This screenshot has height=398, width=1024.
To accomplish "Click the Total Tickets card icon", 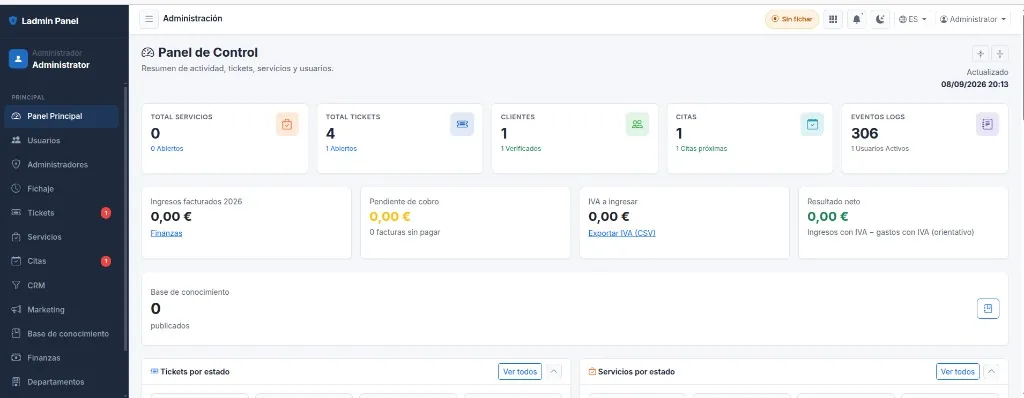I will (462, 124).
